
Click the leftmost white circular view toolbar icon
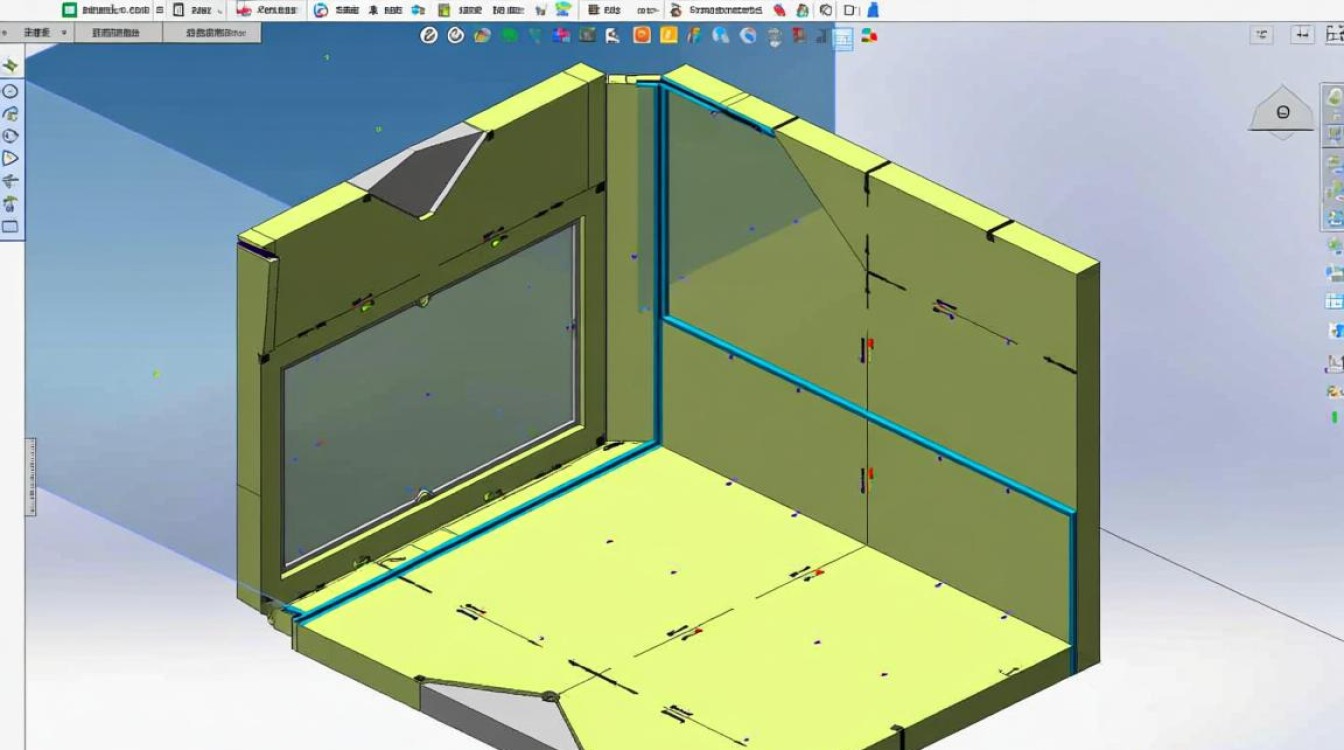[x=429, y=35]
